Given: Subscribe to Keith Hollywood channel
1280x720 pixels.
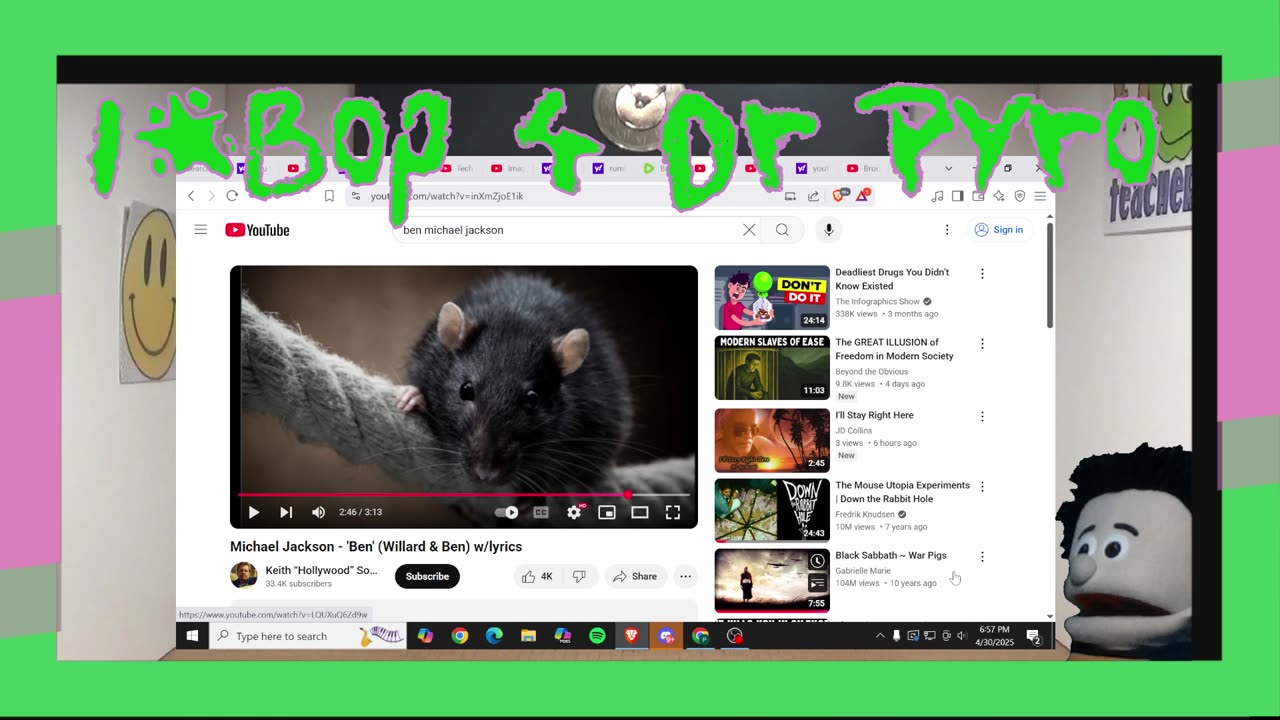Looking at the screenshot, I should [x=427, y=576].
